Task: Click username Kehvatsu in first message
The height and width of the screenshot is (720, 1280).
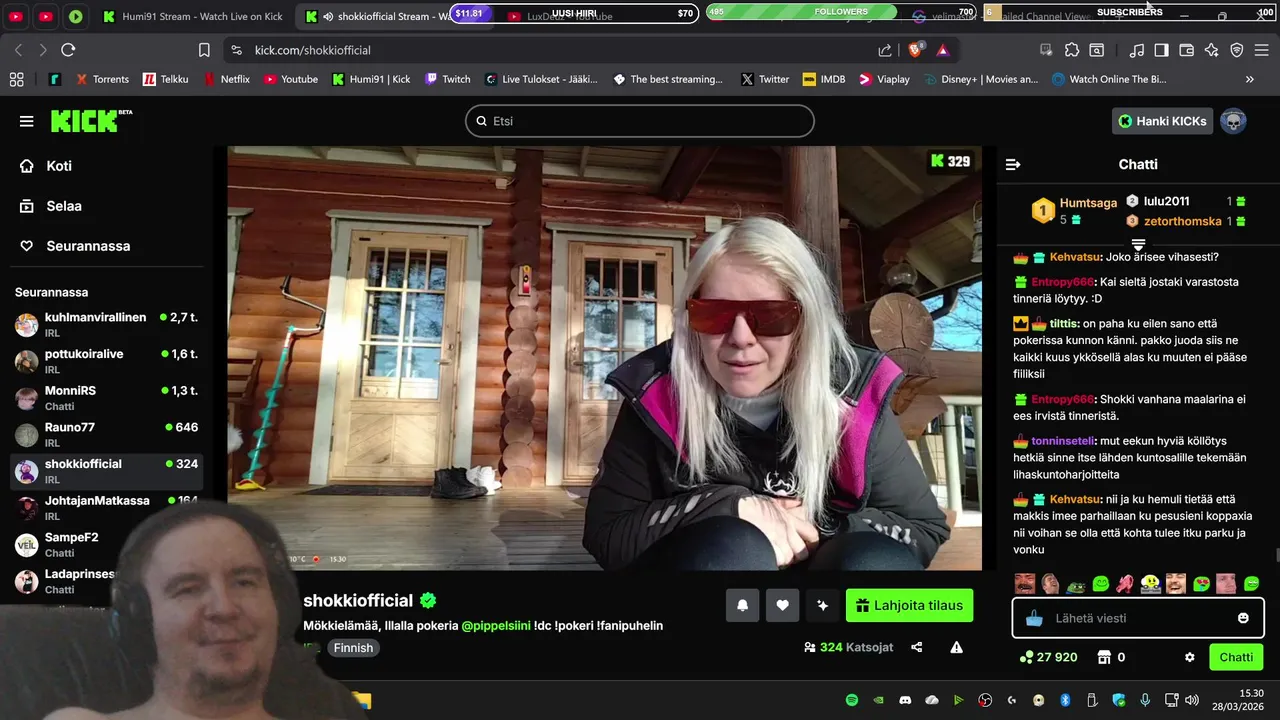Action: tap(1075, 257)
